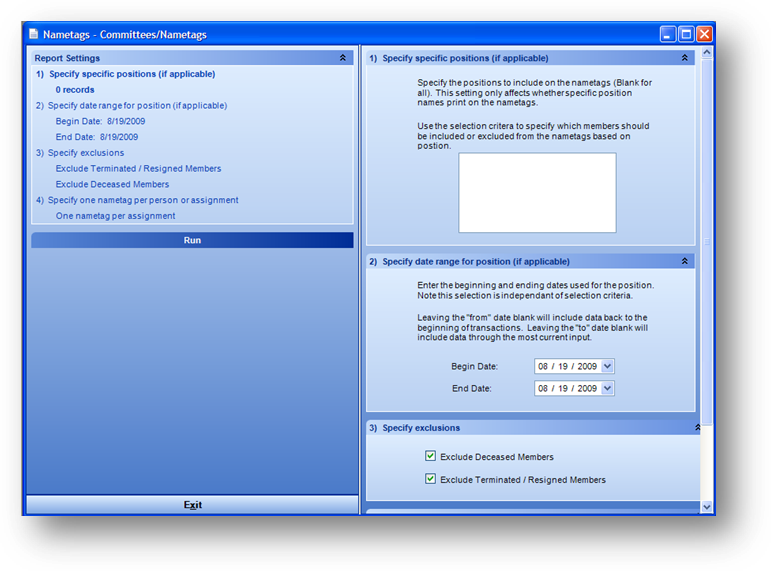
Task: Click the '0 records' entry
Action: [75, 90]
